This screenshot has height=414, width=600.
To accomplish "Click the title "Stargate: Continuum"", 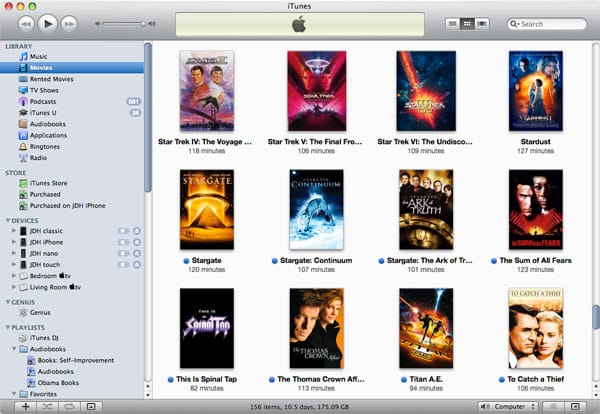I will tap(316, 261).
